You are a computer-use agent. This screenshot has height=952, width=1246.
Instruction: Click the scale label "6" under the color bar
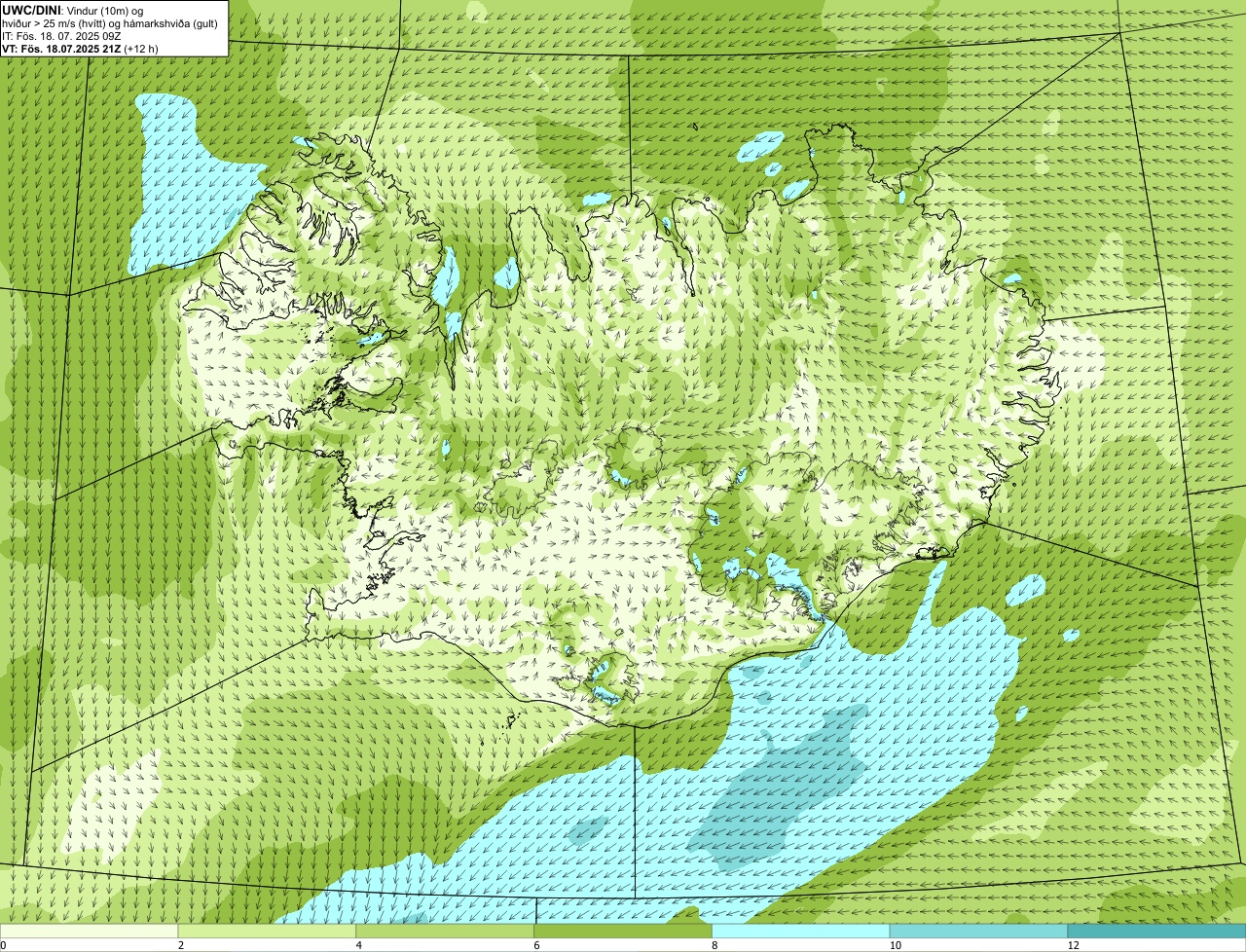tap(537, 945)
